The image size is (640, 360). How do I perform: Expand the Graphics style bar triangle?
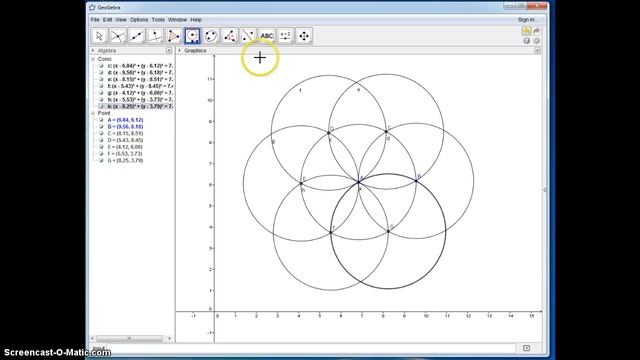pos(180,51)
